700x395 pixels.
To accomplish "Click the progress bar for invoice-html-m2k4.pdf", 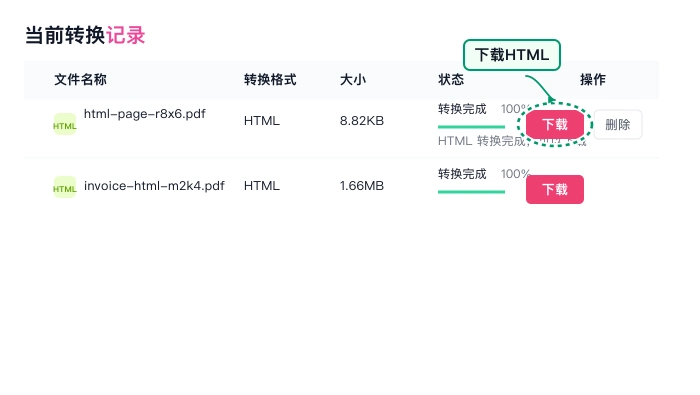I will click(471, 192).
